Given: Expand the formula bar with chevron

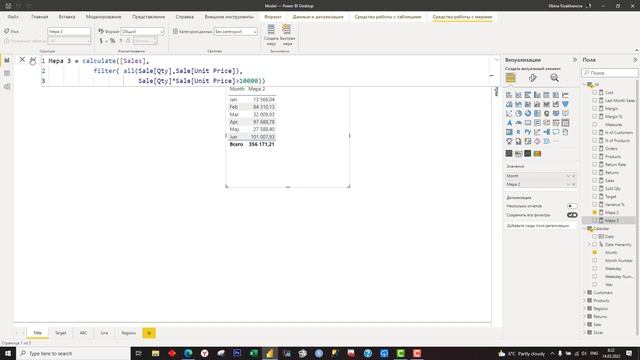Looking at the screenshot, I should point(496,60).
